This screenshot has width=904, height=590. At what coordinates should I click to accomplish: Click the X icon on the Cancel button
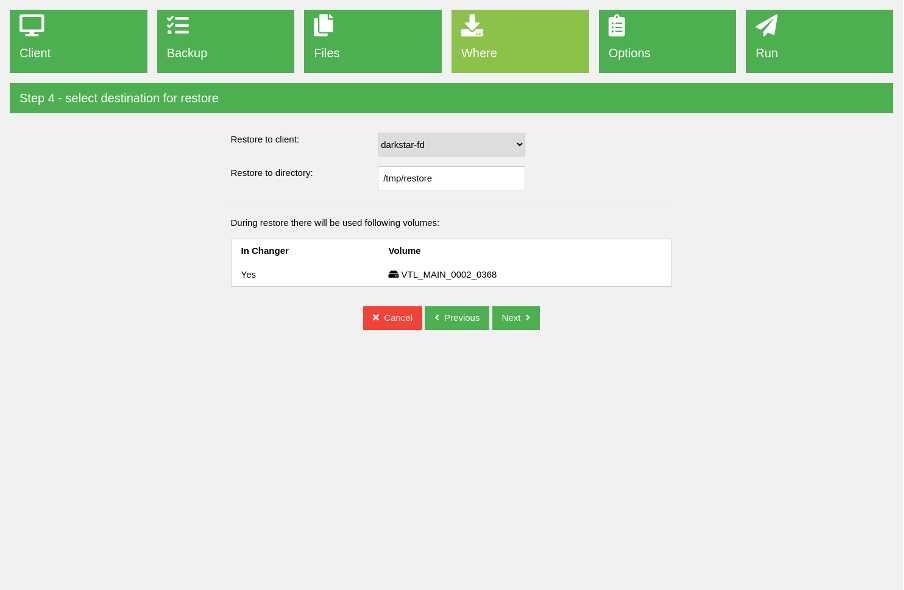(376, 318)
